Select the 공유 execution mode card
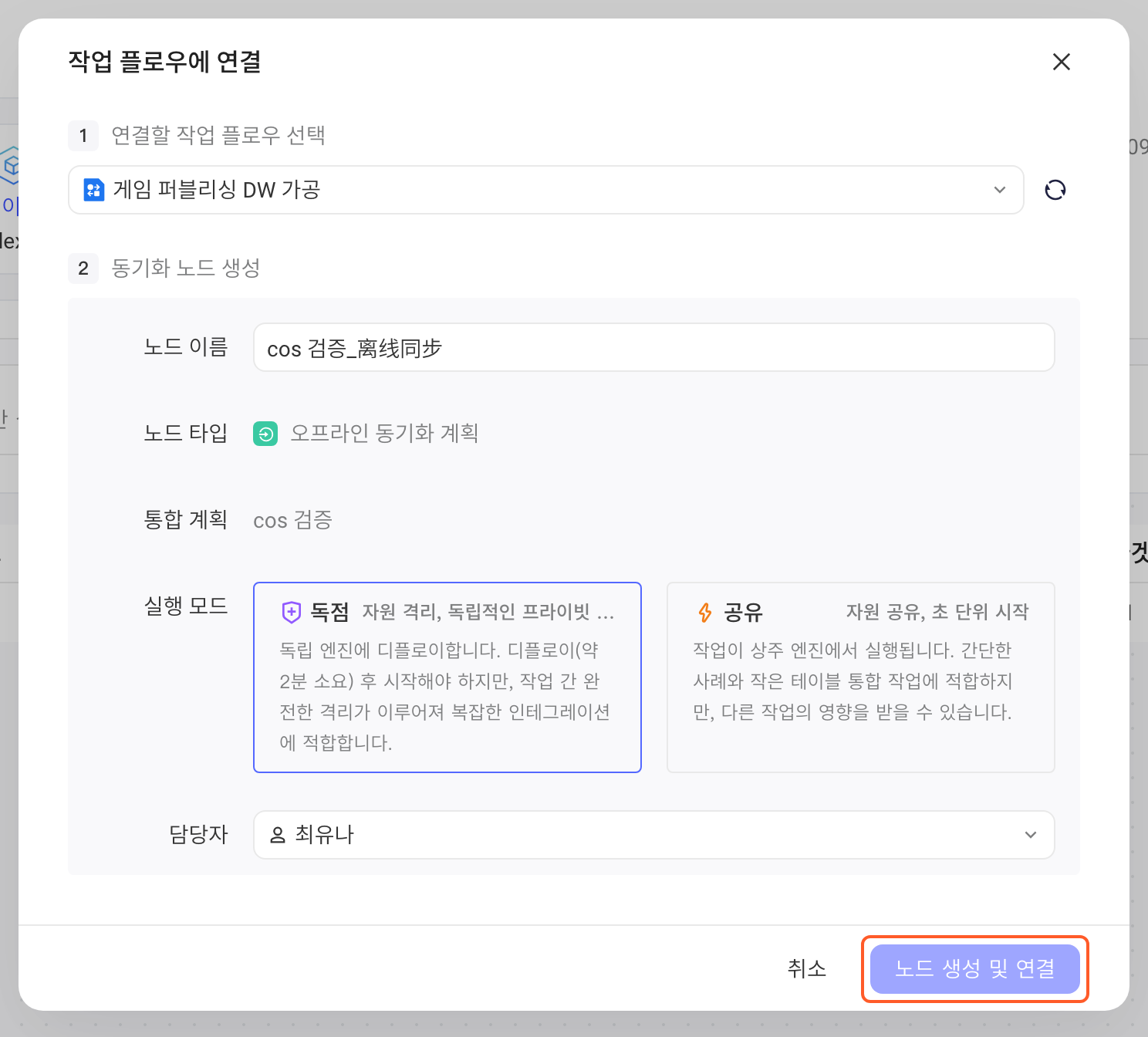 (x=861, y=677)
